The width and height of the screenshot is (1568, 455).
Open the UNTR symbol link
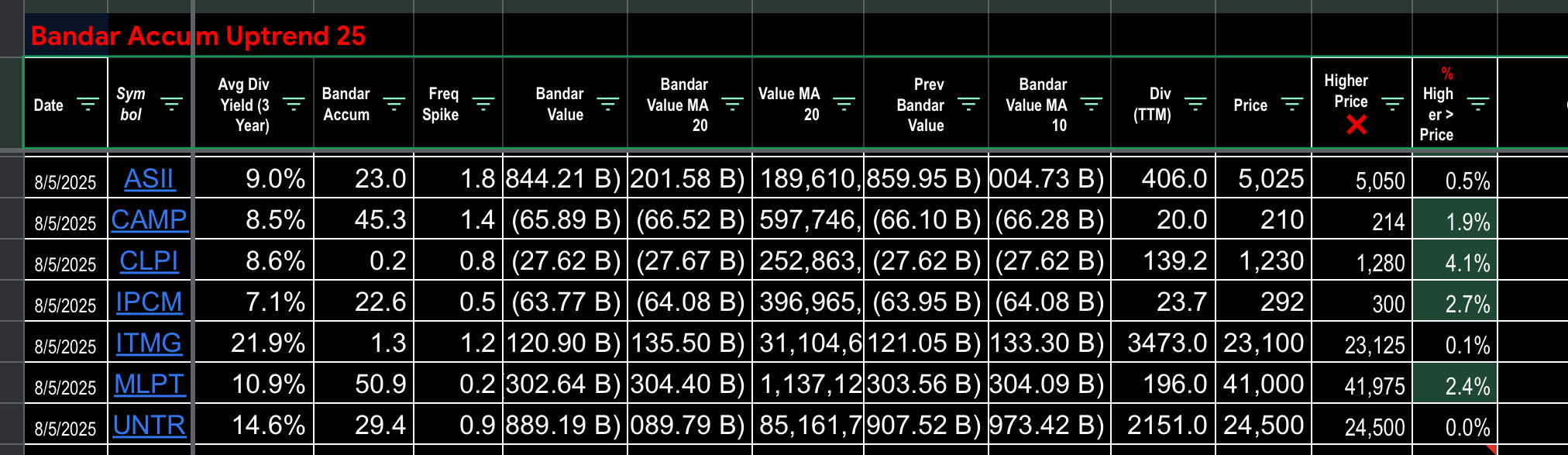[150, 426]
